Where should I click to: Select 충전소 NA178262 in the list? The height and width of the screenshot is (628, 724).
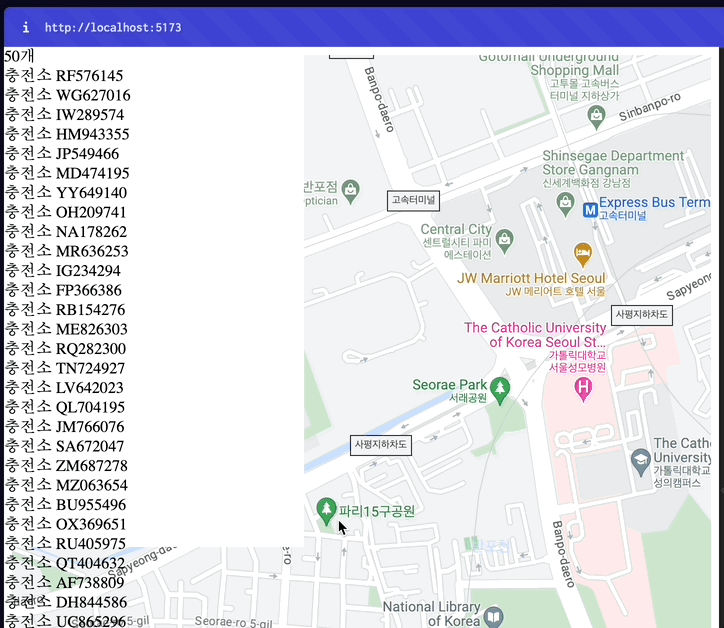(66, 231)
